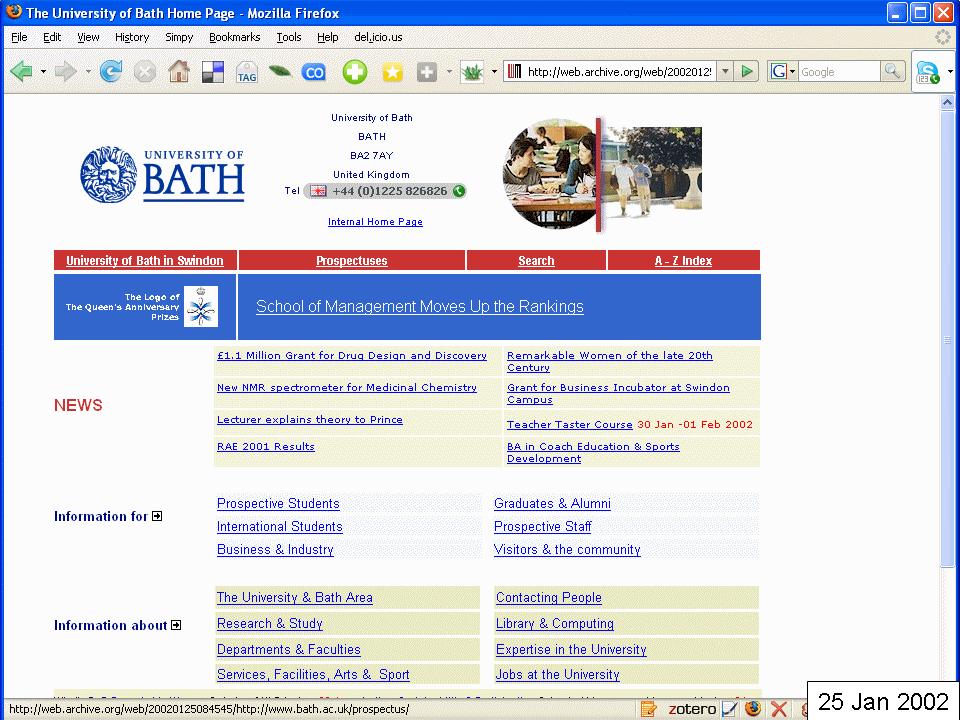
Task: Open the View menu
Action: tap(88, 37)
